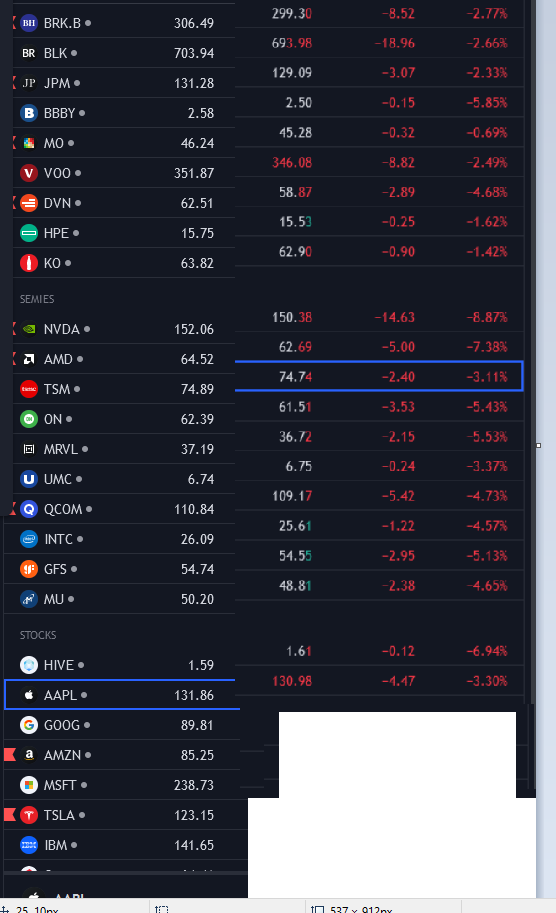Viewport: 556px width, 913px height.
Task: Open the IBM symbol row
Action: (x=122, y=845)
